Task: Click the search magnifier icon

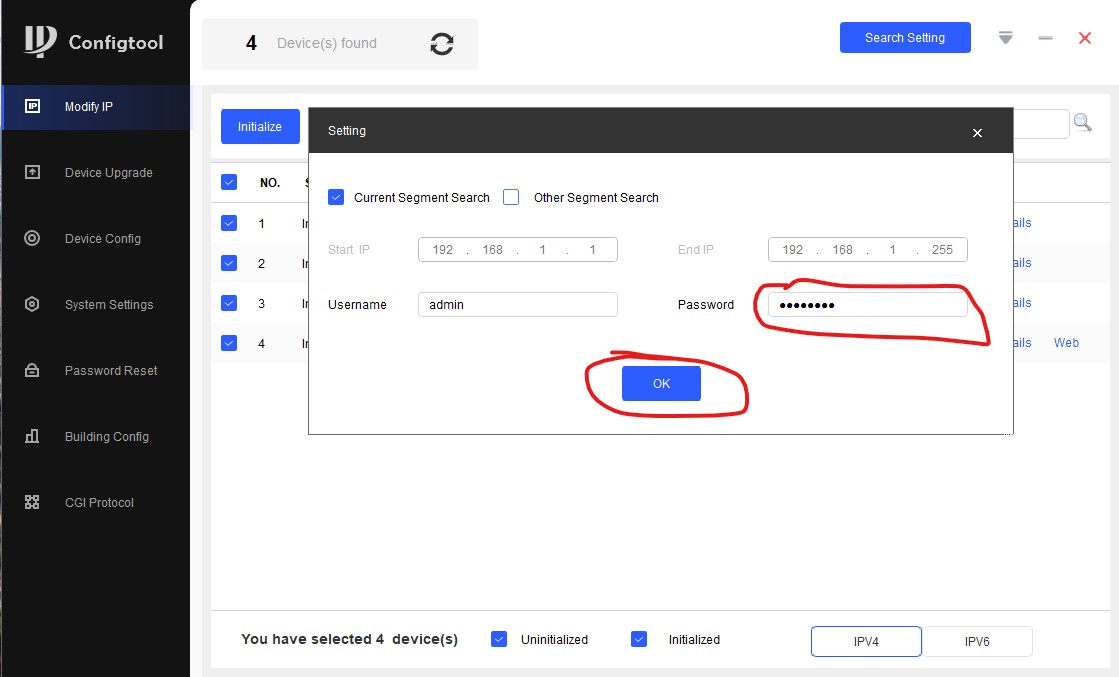Action: [x=1082, y=123]
